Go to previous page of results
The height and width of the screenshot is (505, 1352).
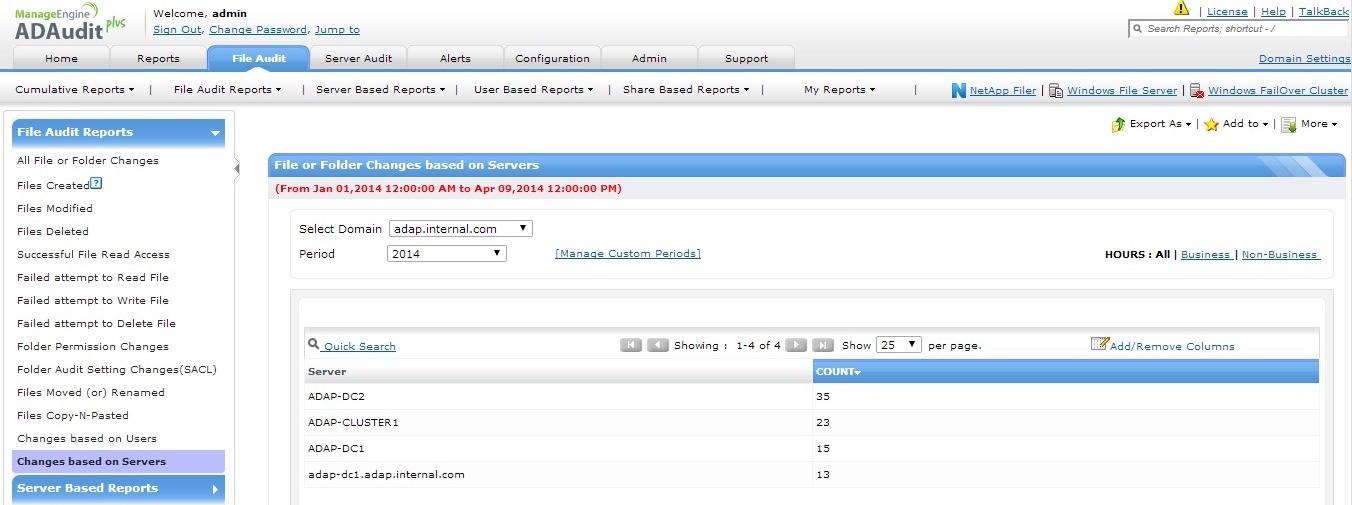[658, 345]
